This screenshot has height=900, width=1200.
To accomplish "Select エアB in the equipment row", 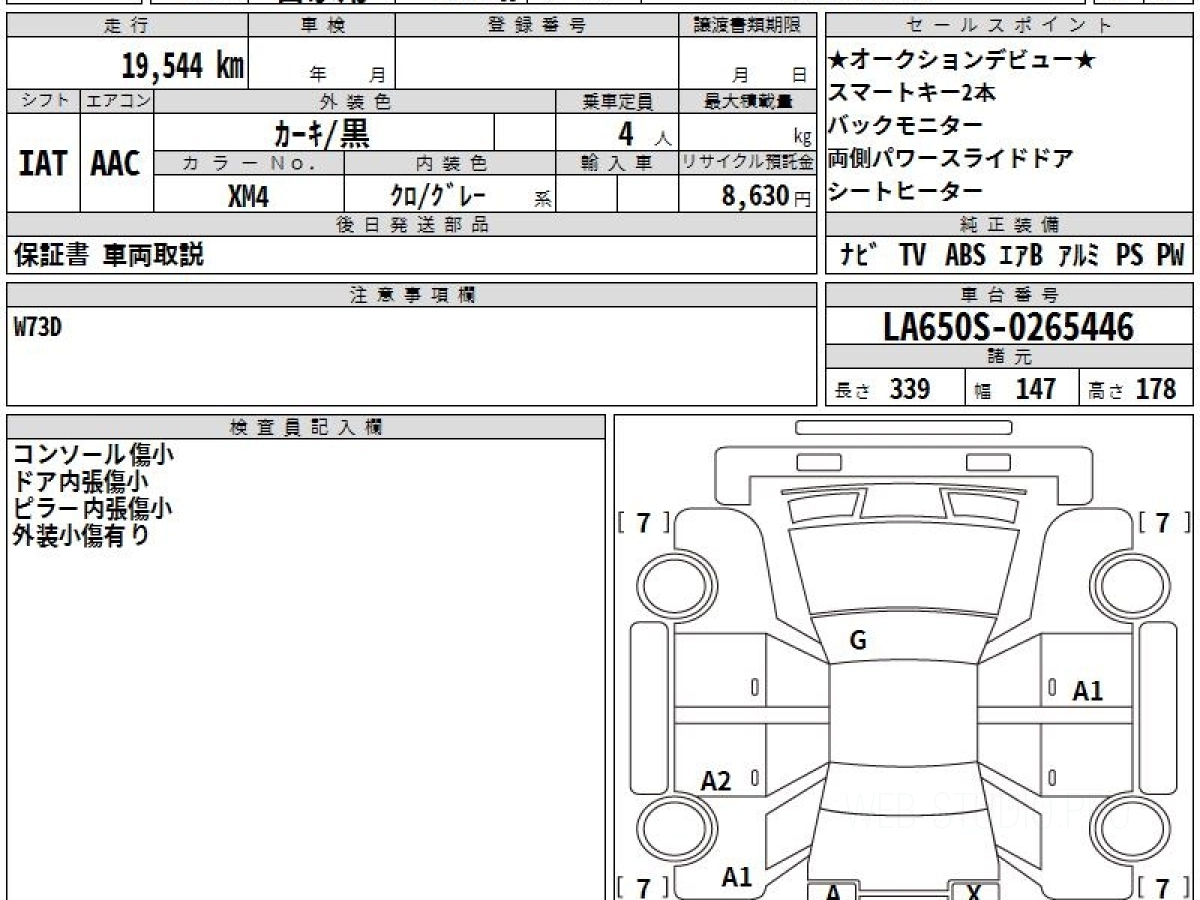I will click(x=1021, y=255).
